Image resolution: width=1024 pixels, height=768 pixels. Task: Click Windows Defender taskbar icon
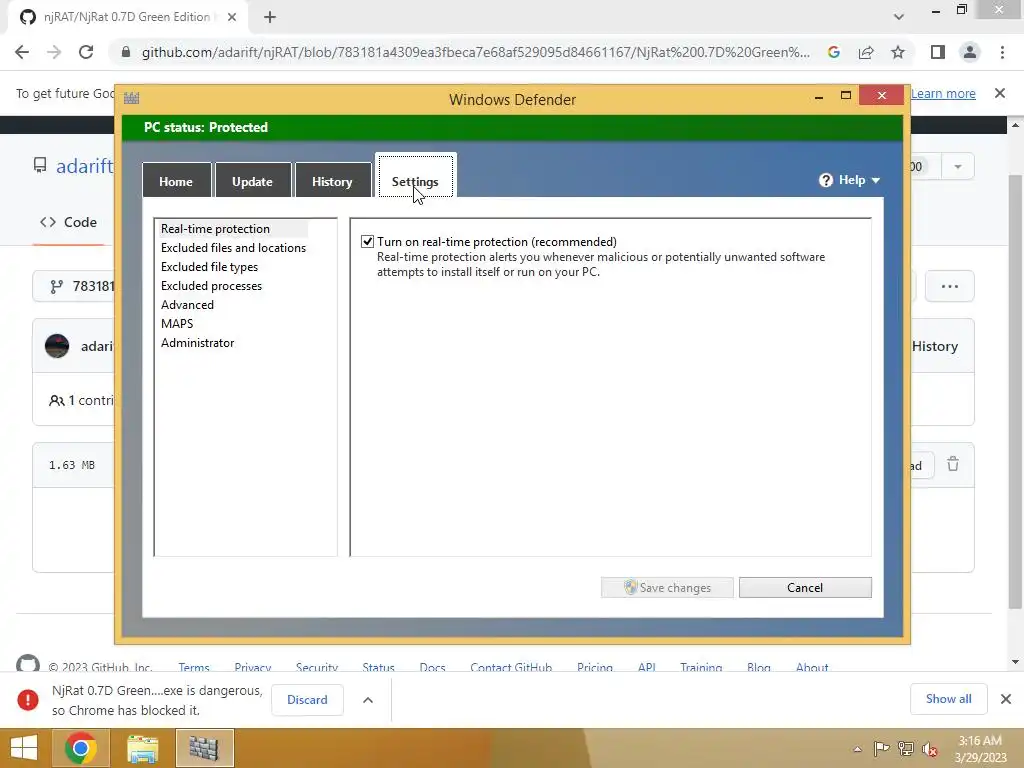point(204,748)
